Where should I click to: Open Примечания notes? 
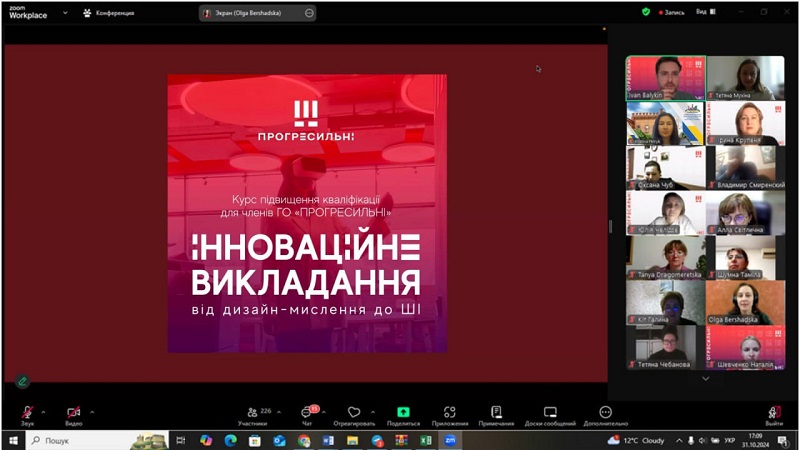coord(496,416)
